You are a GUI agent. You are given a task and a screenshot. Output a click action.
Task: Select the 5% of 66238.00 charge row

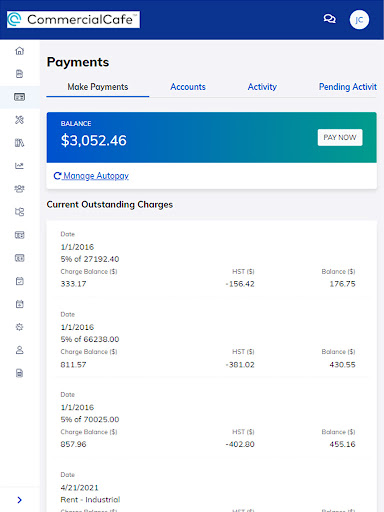click(212, 340)
